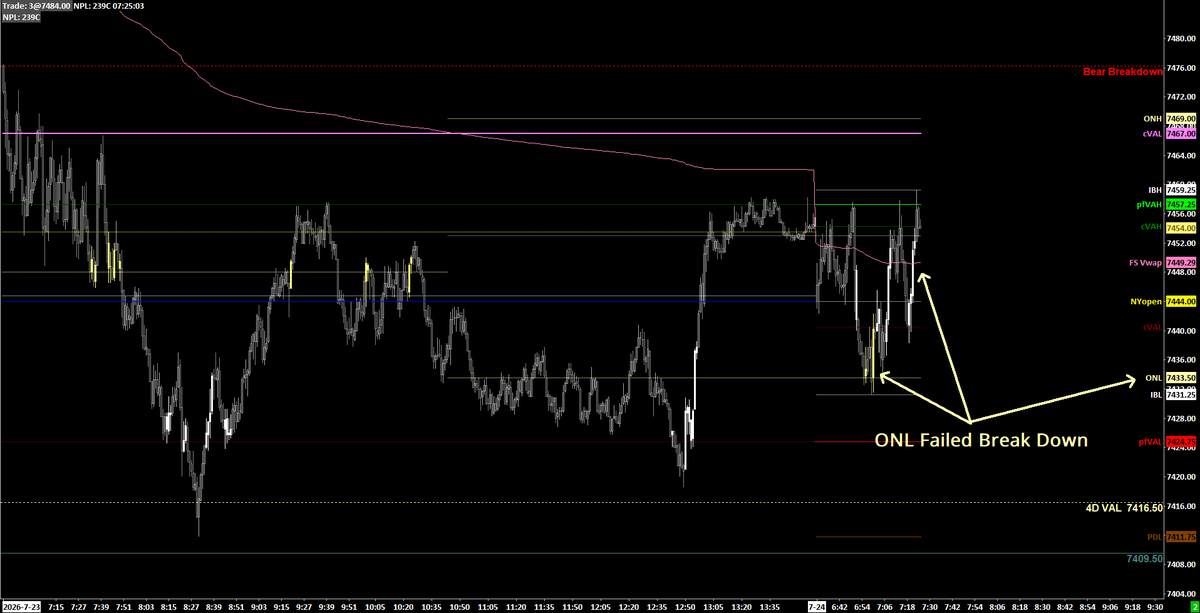Viewport: 1200px width, 613px height.
Task: Select the NYopen level label
Action: (1147, 300)
